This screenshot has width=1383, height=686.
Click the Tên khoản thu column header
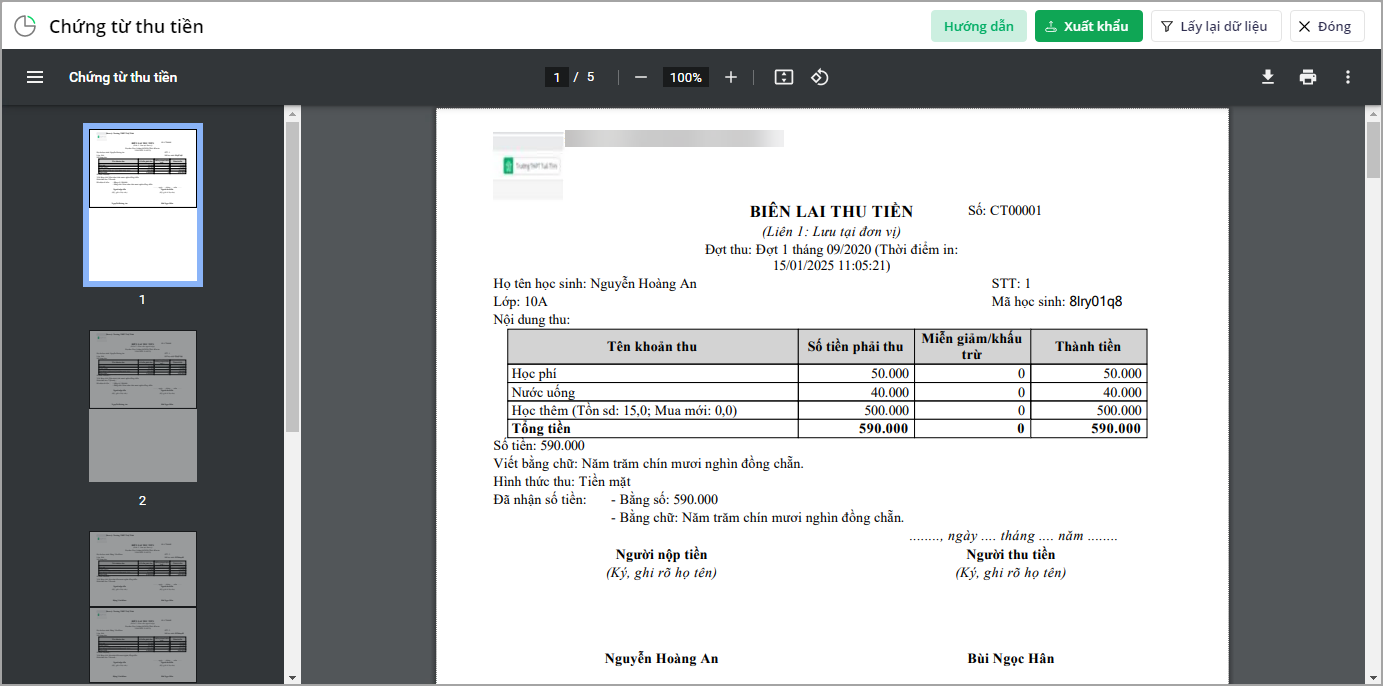pos(652,347)
